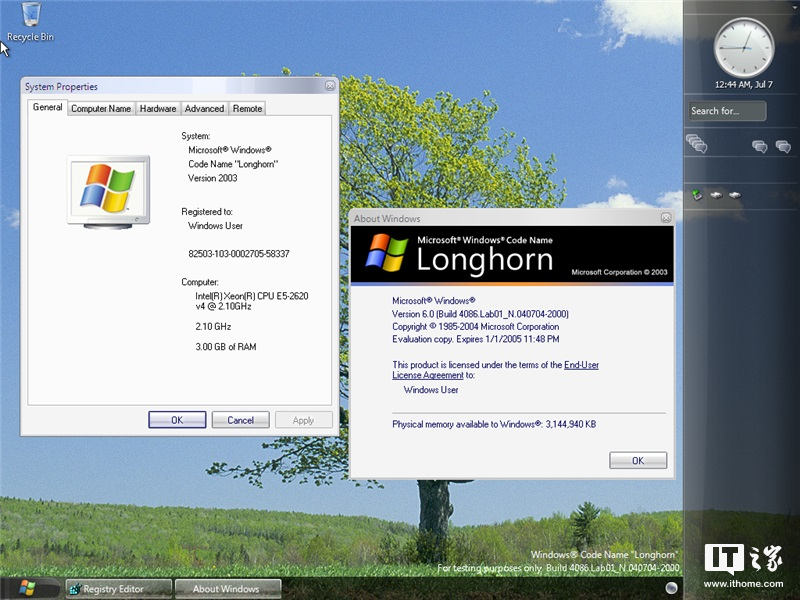Click the '12:44 AM, Jul 7' sidebar time
This screenshot has height=600, width=800.
744,85
